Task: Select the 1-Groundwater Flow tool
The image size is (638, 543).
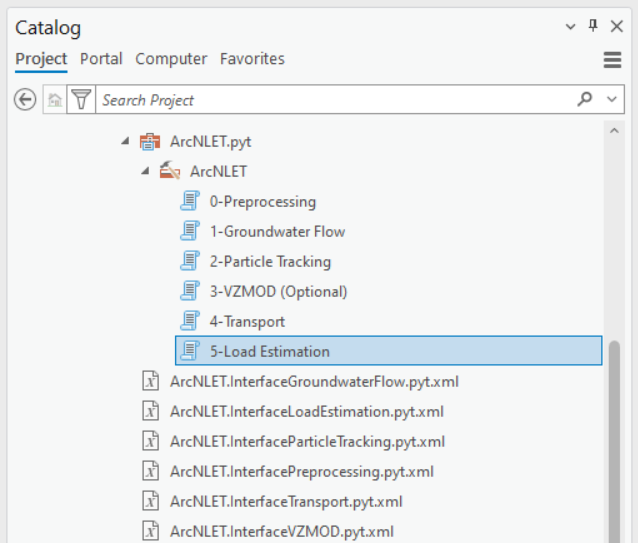Action: click(277, 232)
